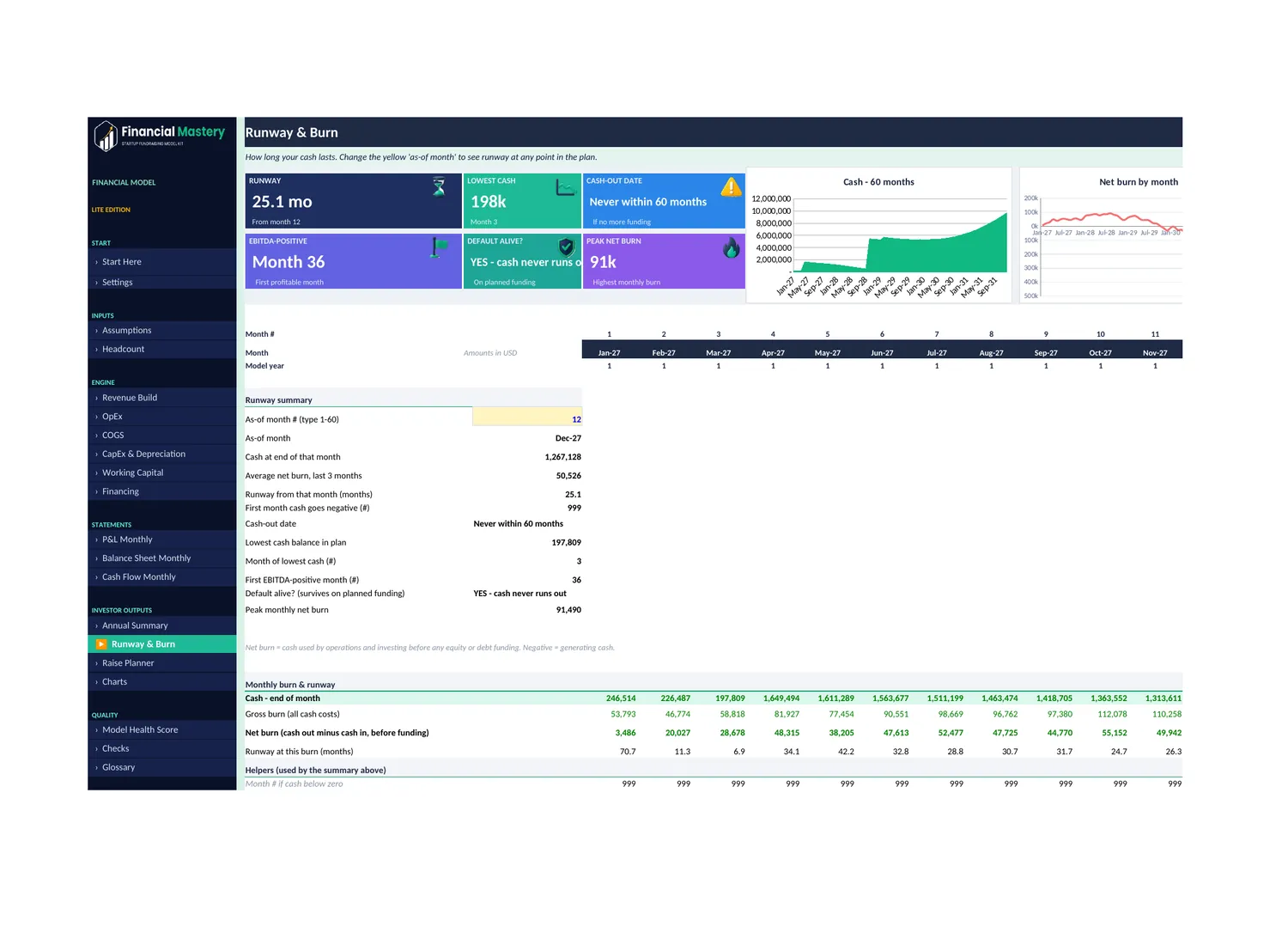Open the Glossary
The image size is (1288, 945).
click(x=162, y=768)
